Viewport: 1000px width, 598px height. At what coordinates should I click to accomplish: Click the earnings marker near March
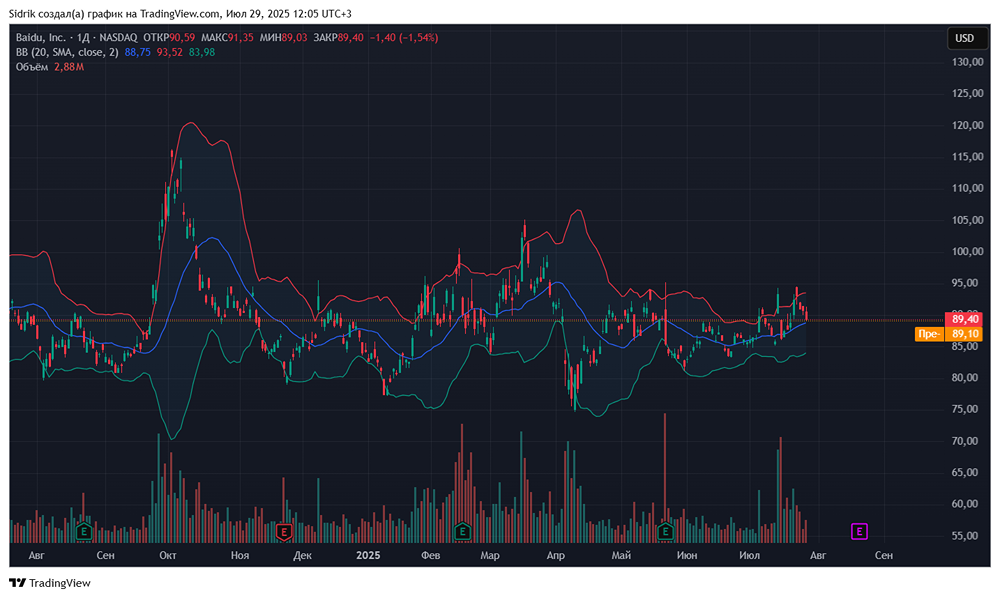pyautogui.click(x=462, y=531)
